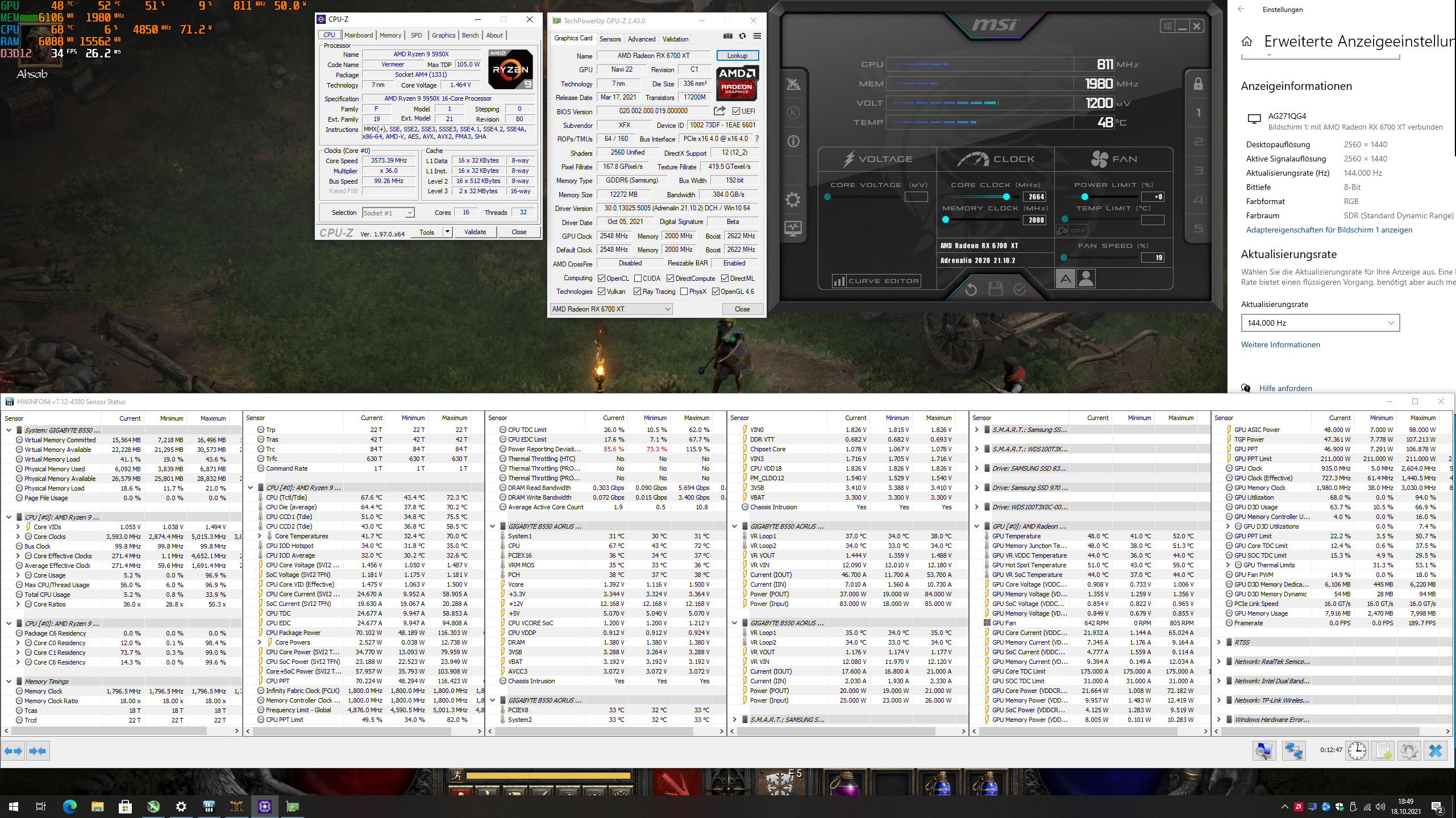Click the MSI Afterburner information icon
Image resolution: width=1456 pixels, height=818 pixels.
click(x=793, y=141)
